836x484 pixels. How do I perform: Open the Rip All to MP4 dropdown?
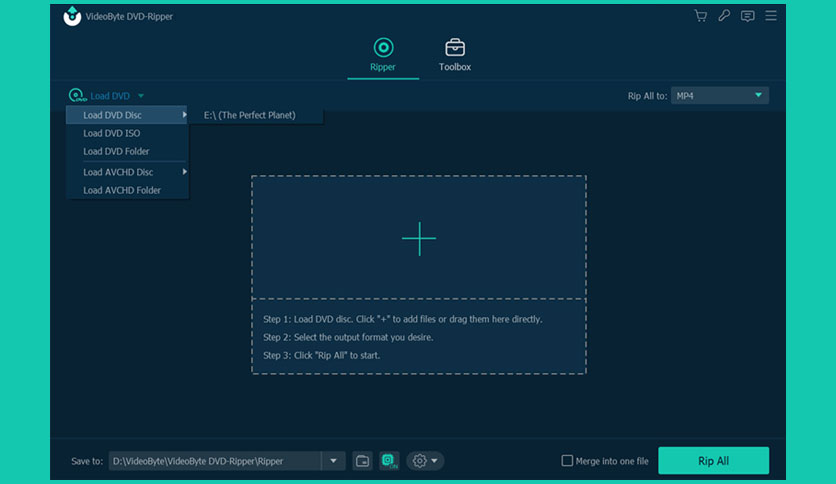[x=720, y=95]
